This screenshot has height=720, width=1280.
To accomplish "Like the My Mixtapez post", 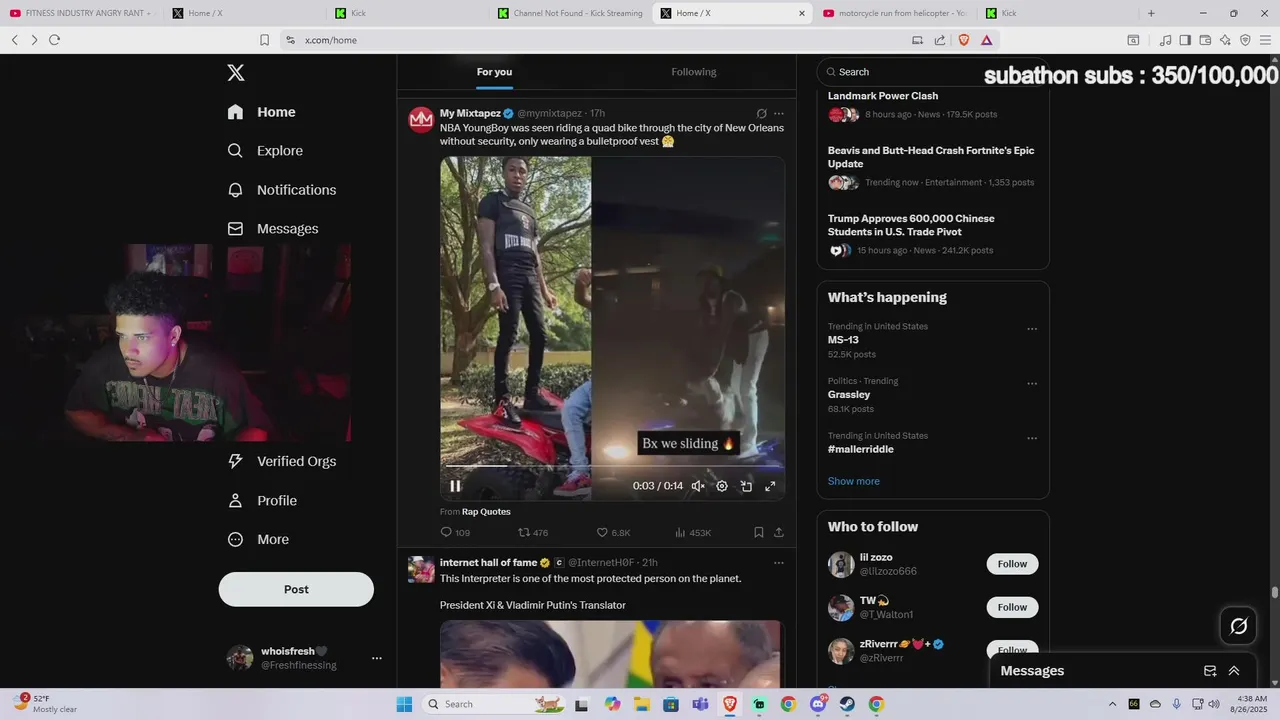I will [613, 533].
